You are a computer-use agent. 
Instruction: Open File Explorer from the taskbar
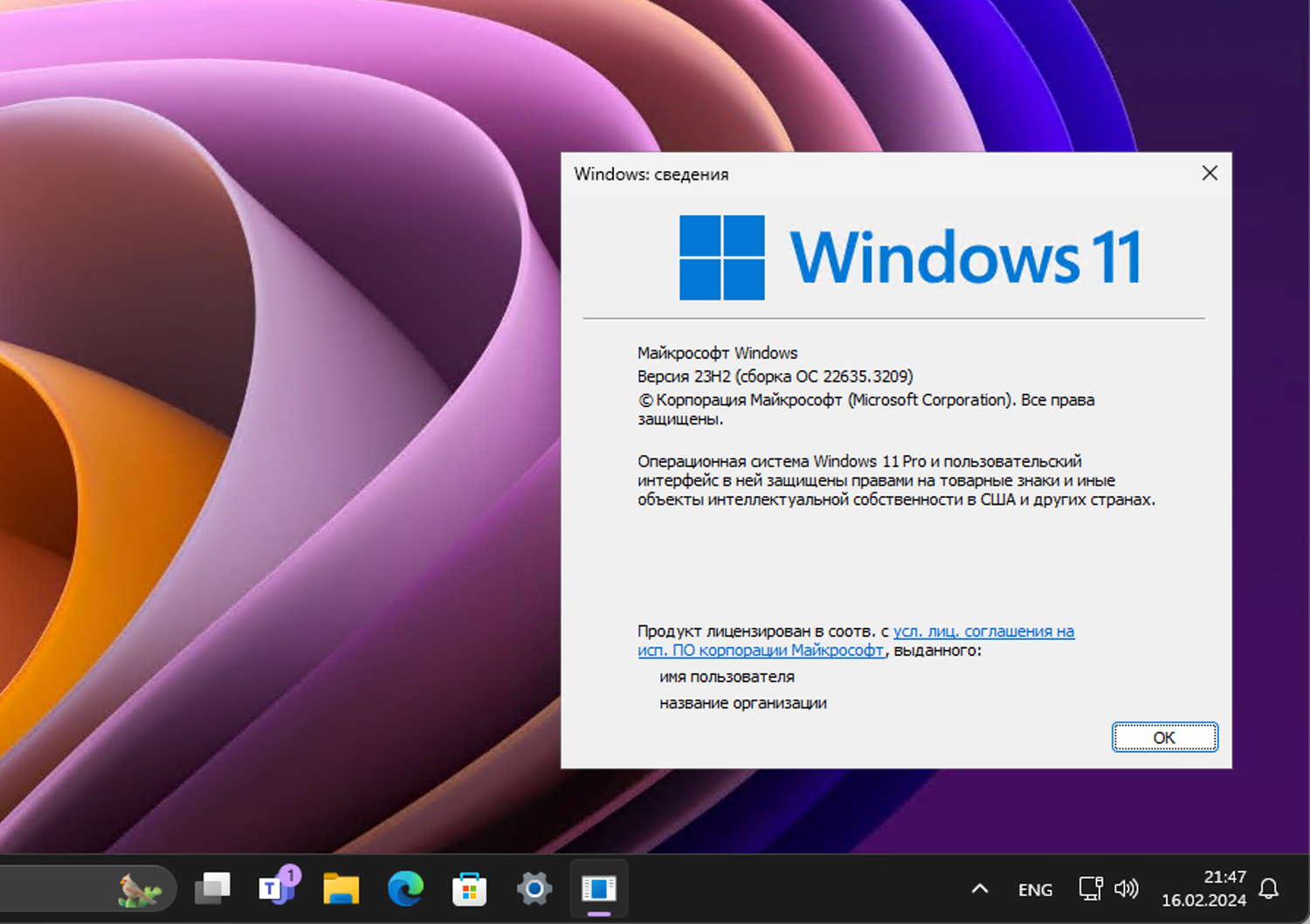341,889
